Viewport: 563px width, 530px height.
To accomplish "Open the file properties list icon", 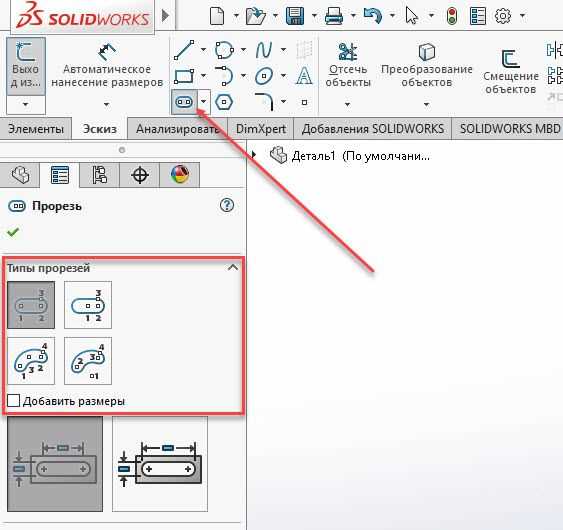I will pos(478,16).
